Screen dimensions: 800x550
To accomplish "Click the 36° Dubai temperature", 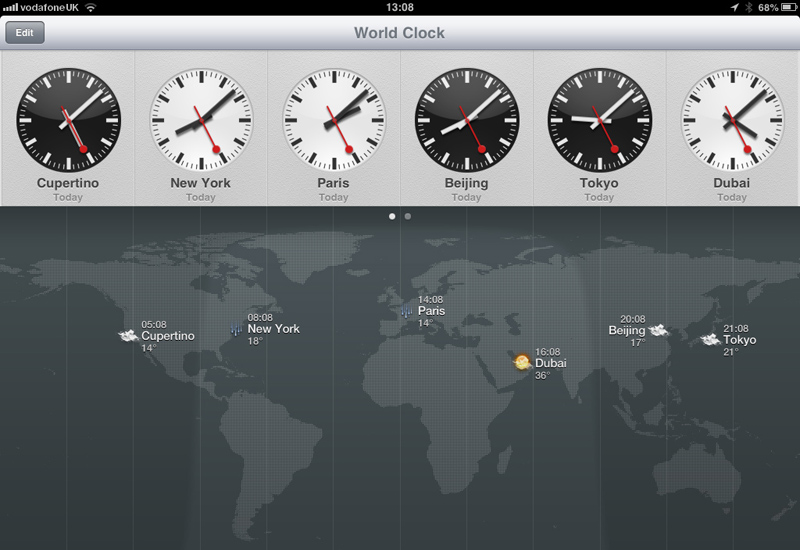I will [x=542, y=376].
